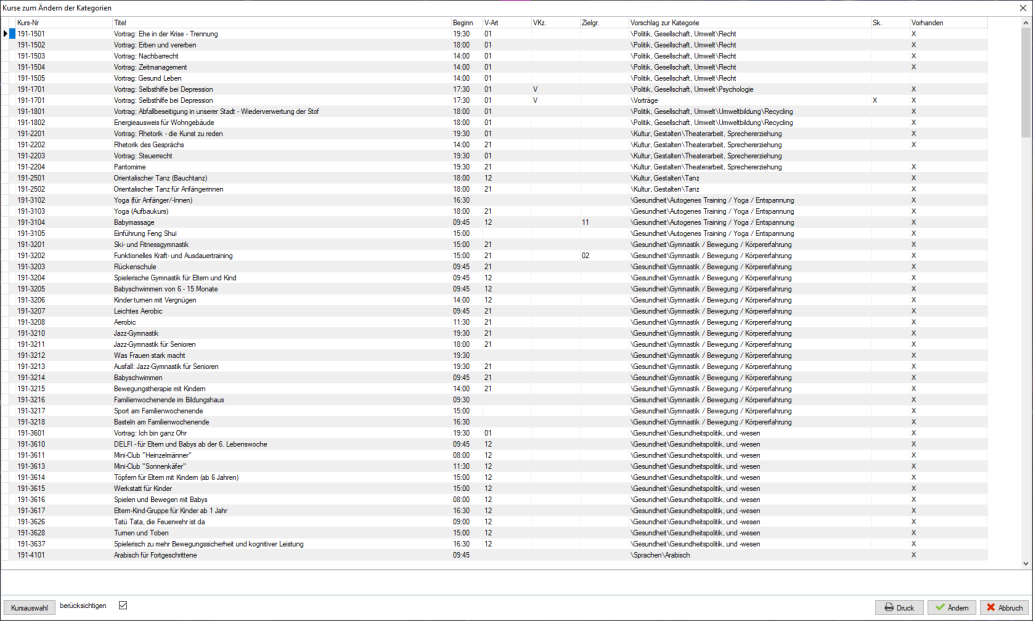1033x621 pixels.
Task: Select course number 191-1501
Action: [x=31, y=34]
